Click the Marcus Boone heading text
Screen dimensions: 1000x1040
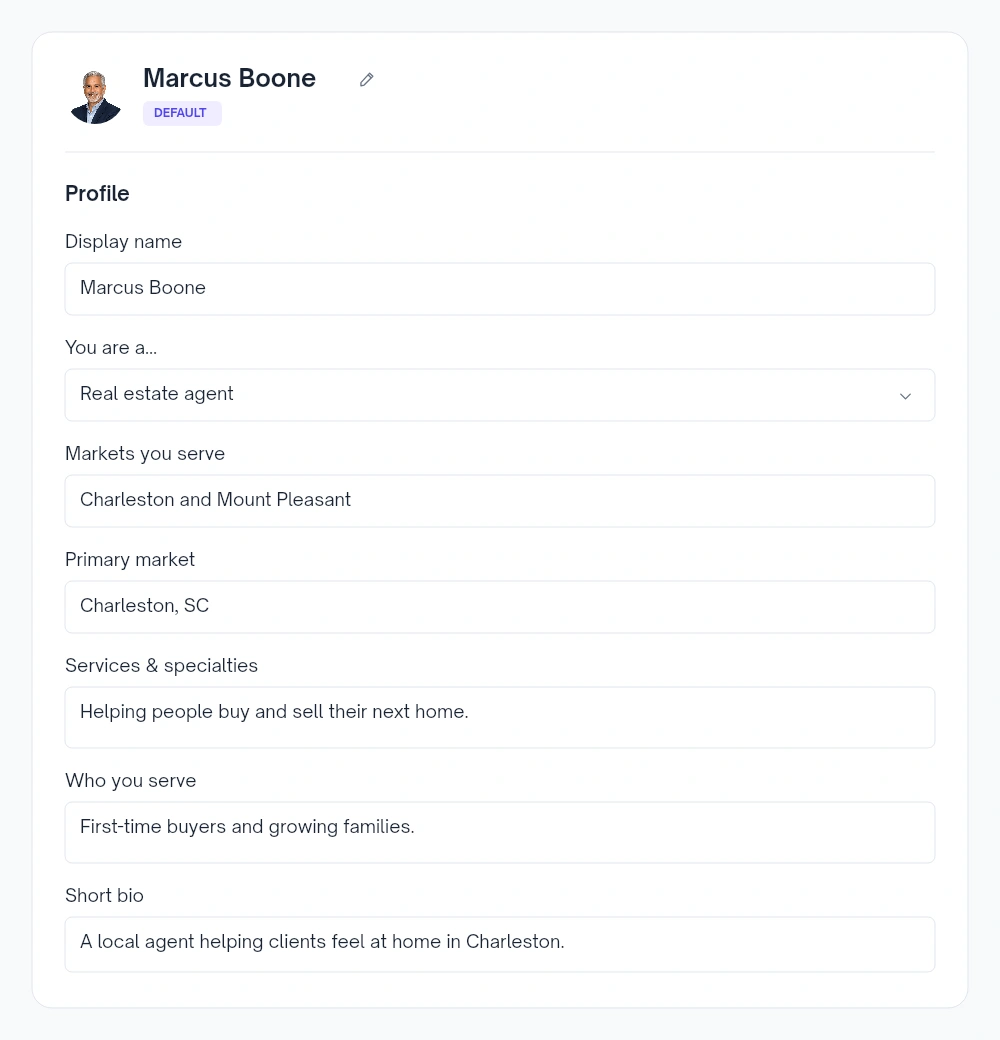229,78
